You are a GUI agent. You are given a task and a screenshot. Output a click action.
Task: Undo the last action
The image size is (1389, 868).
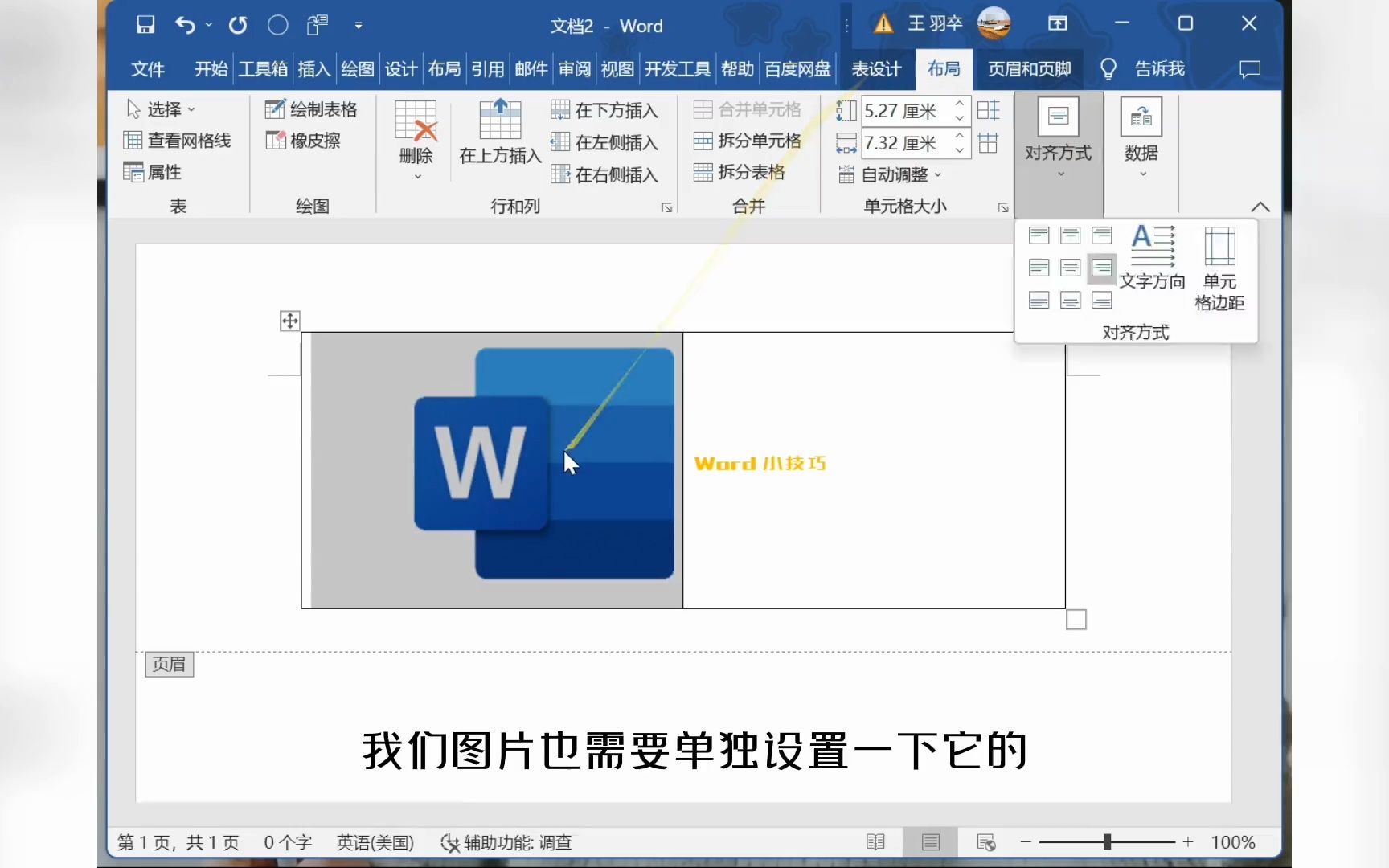[185, 25]
